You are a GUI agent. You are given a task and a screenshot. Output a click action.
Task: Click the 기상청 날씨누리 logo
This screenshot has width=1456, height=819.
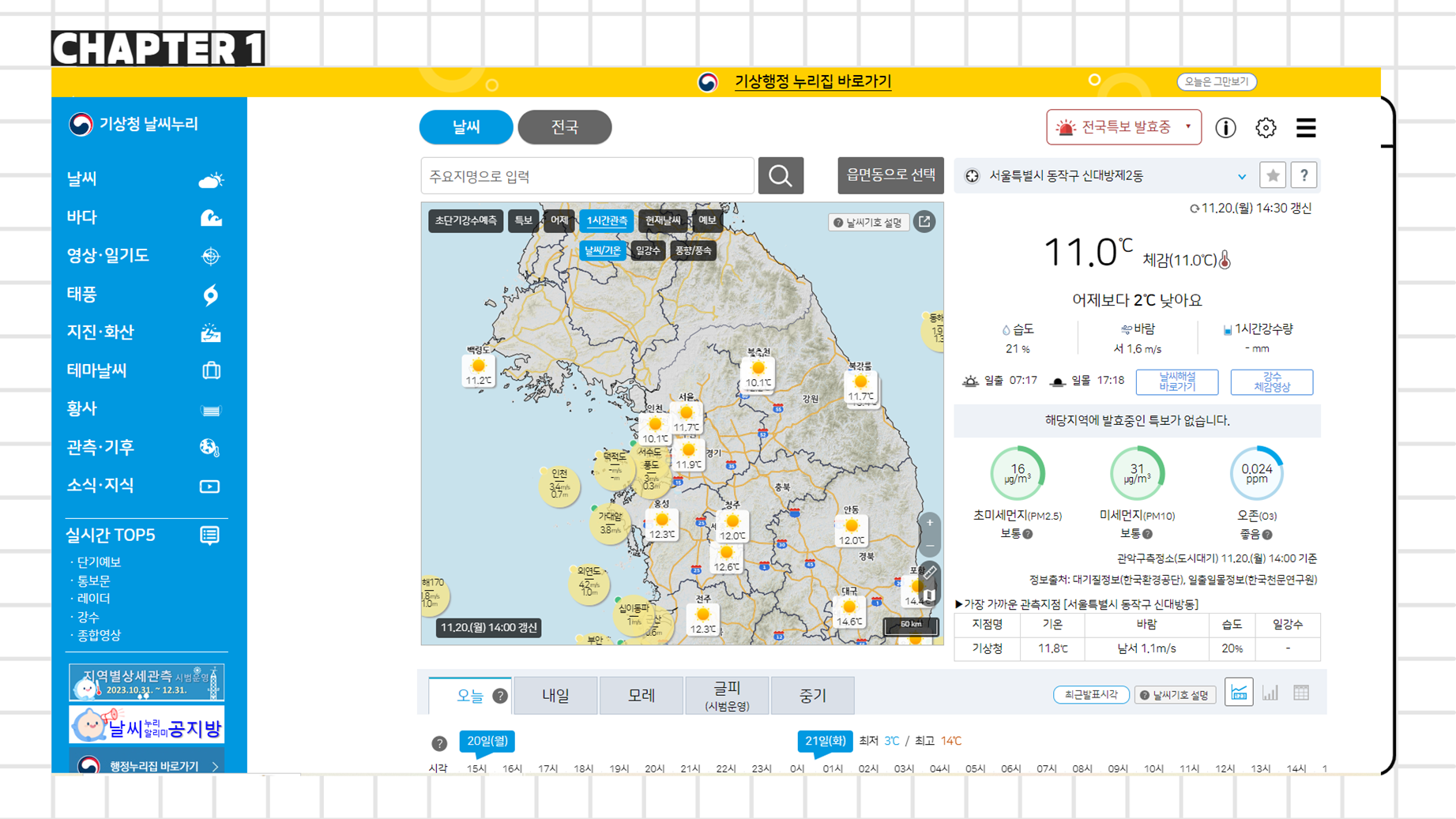coord(134,124)
